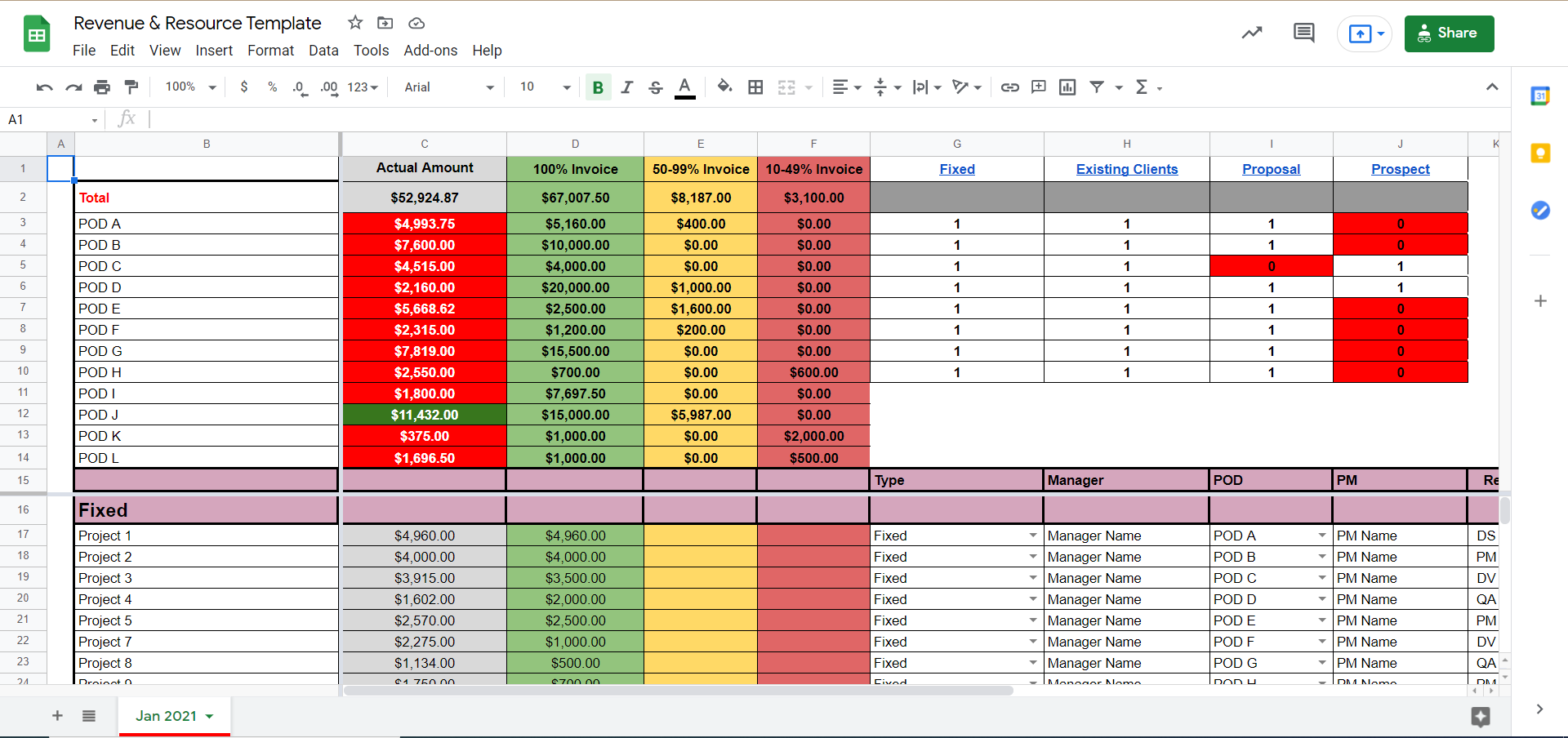Collapse the toolbar with up chevron

click(x=1492, y=87)
